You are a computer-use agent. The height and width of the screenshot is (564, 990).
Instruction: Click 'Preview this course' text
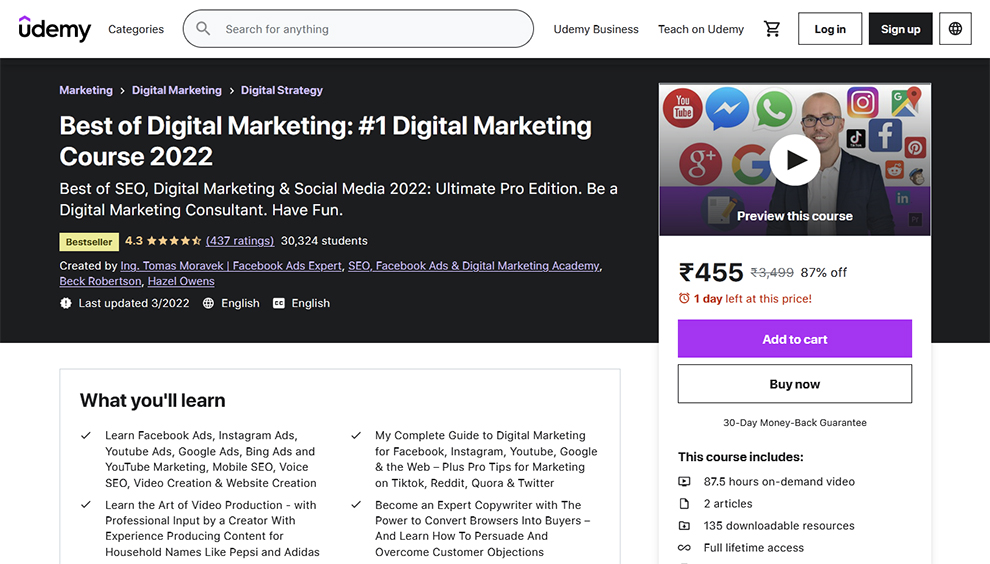[x=795, y=216]
